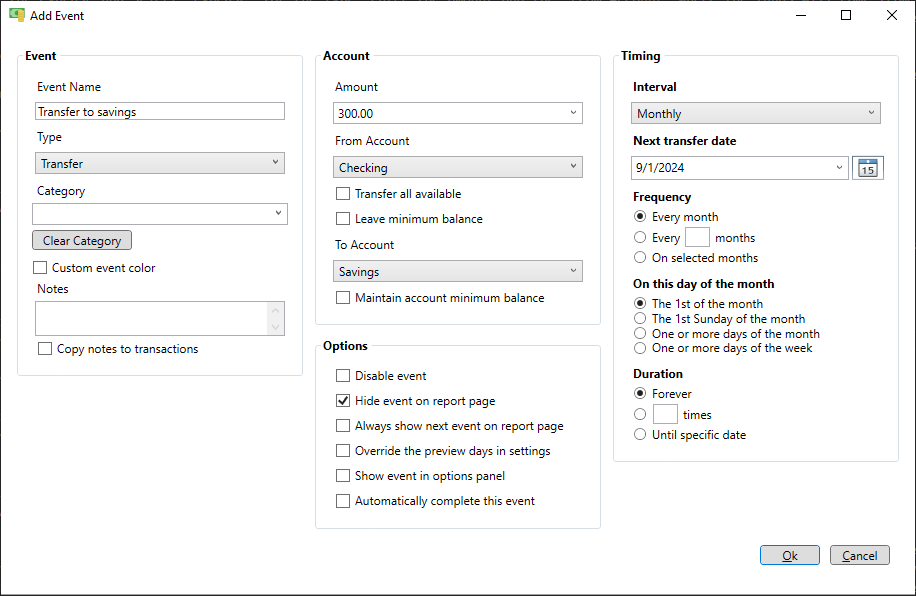This screenshot has height=596, width=916.
Task: Enable Always show next event on report page
Action: coord(343,425)
